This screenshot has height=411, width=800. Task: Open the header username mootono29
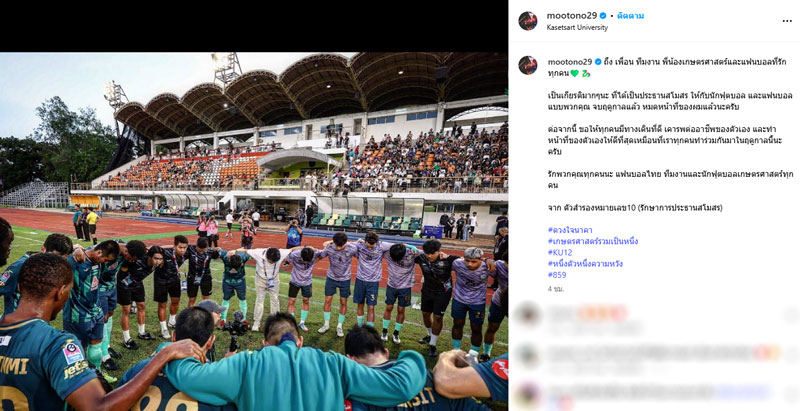pos(572,16)
